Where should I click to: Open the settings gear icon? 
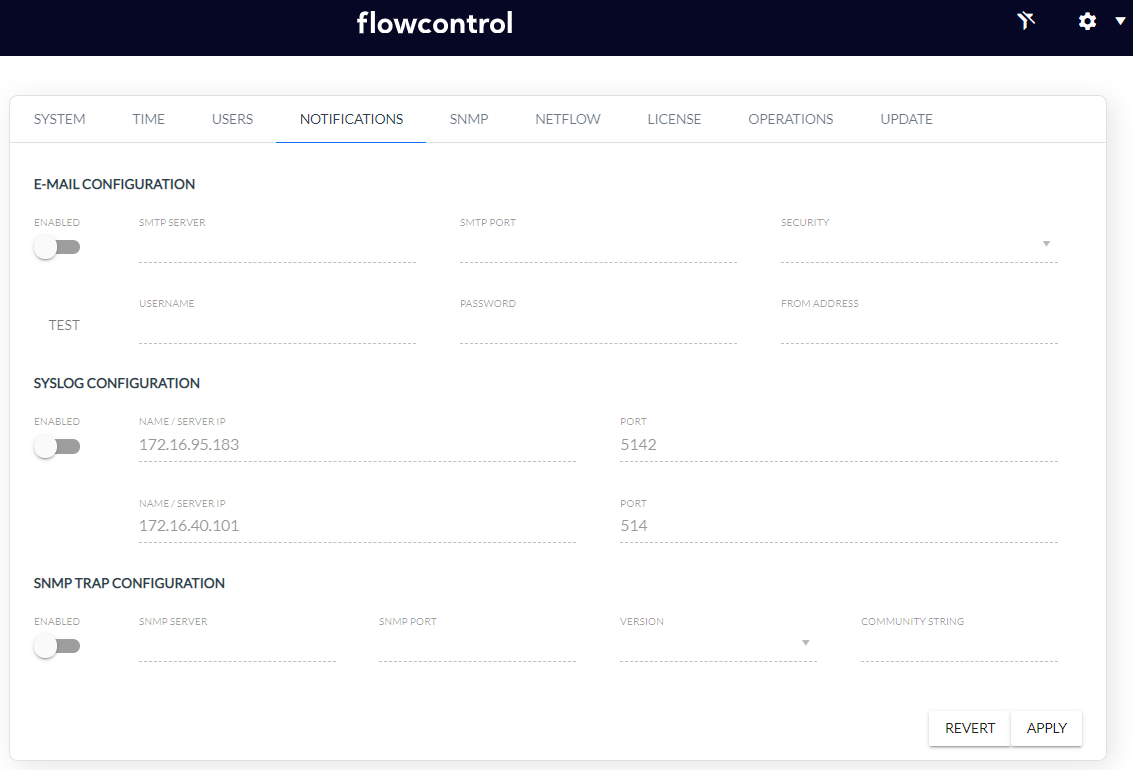[x=1087, y=21]
